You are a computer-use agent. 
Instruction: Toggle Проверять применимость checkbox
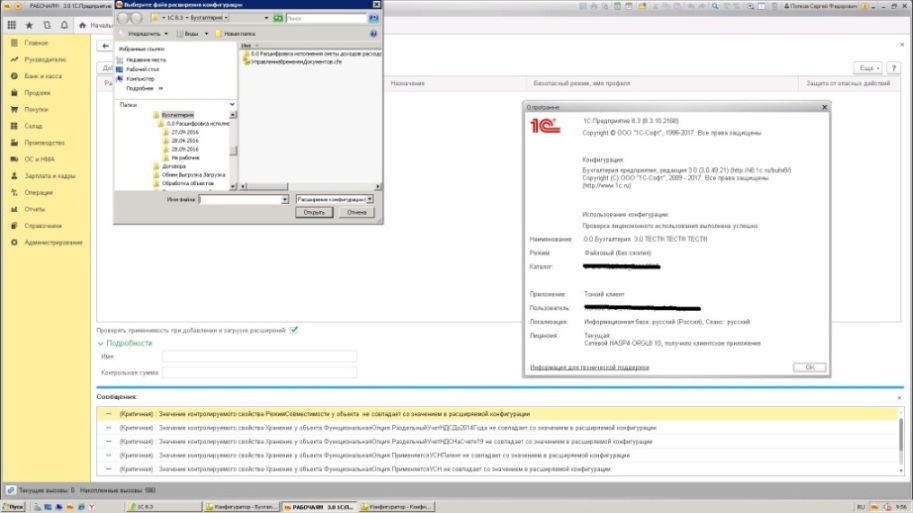coord(294,330)
